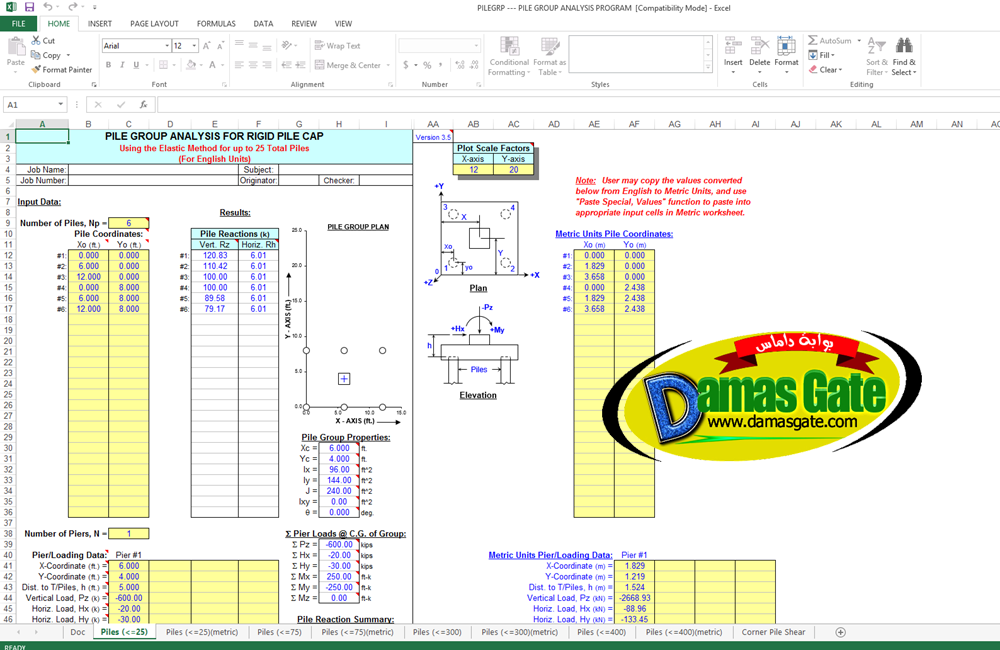Expand the Name Box dropdown
This screenshot has width=1000, height=650.
[x=61, y=105]
